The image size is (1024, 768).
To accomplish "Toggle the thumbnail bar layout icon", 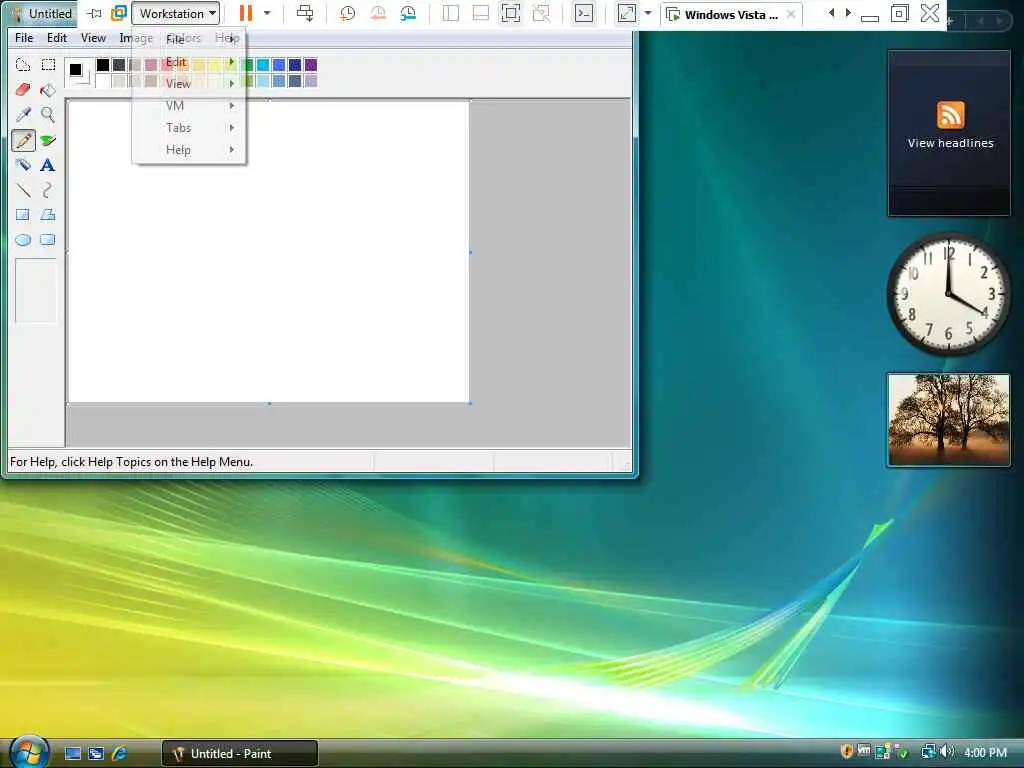I will pos(481,13).
